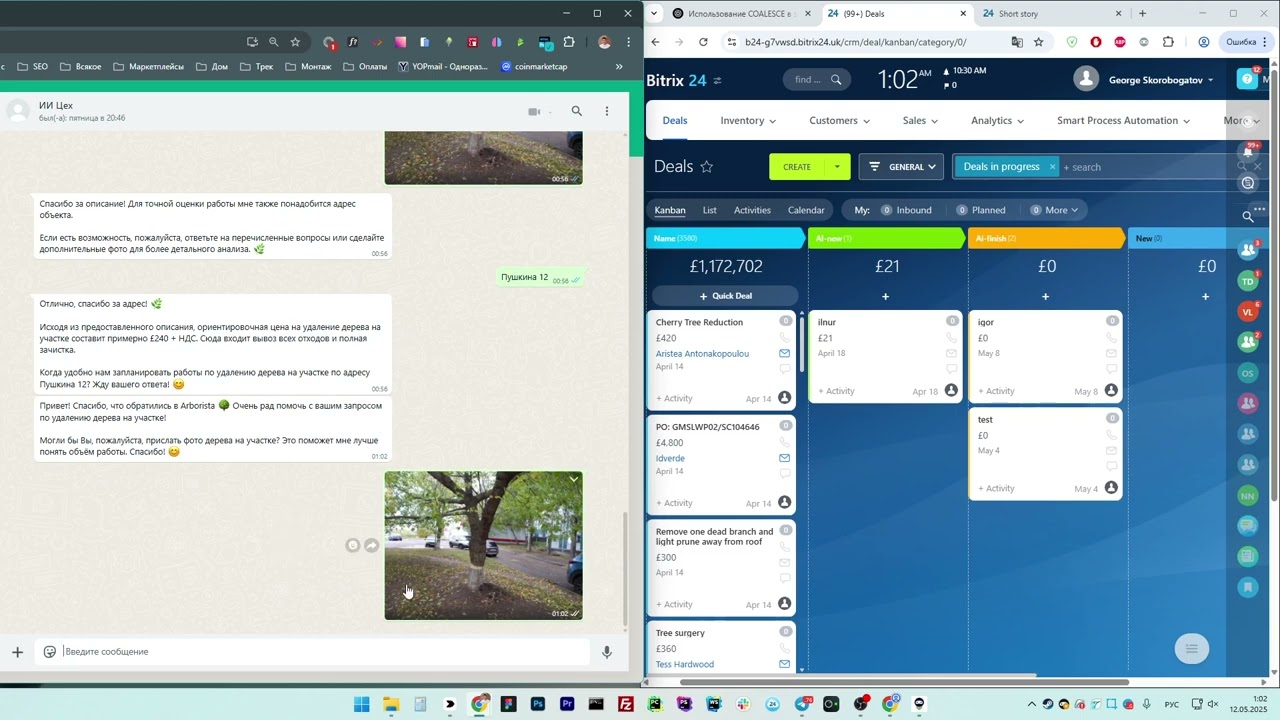Open the ИИ Цех contact avatar
Screen dimensions: 1280x720
[x=18, y=111]
